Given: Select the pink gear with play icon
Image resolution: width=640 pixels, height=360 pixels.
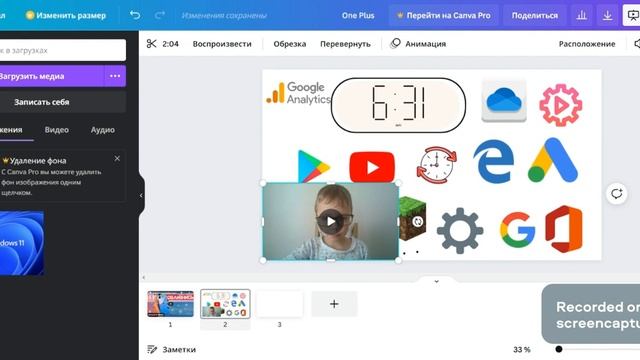Looking at the screenshot, I should click(561, 105).
